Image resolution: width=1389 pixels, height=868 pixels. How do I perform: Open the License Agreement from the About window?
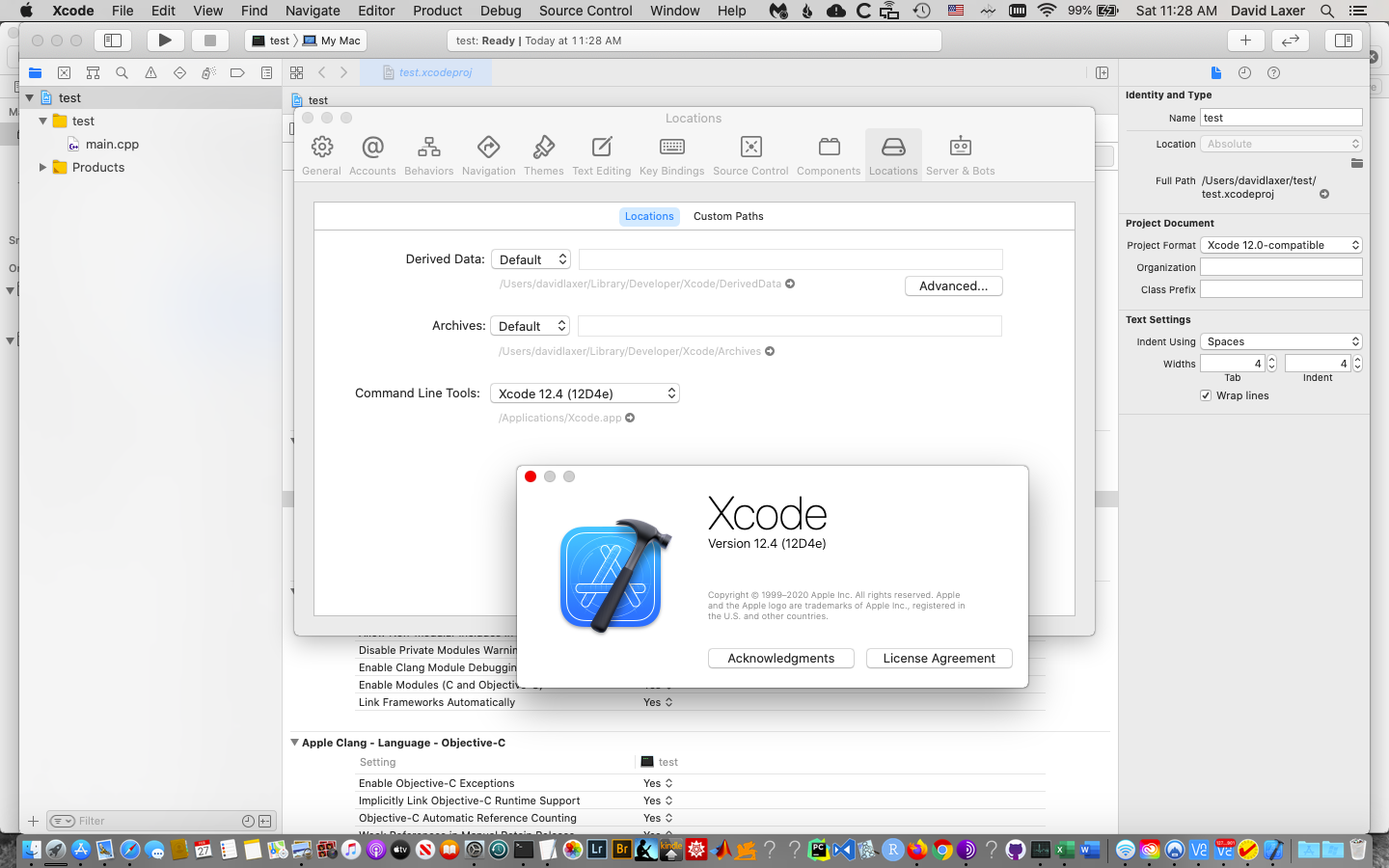(x=939, y=658)
